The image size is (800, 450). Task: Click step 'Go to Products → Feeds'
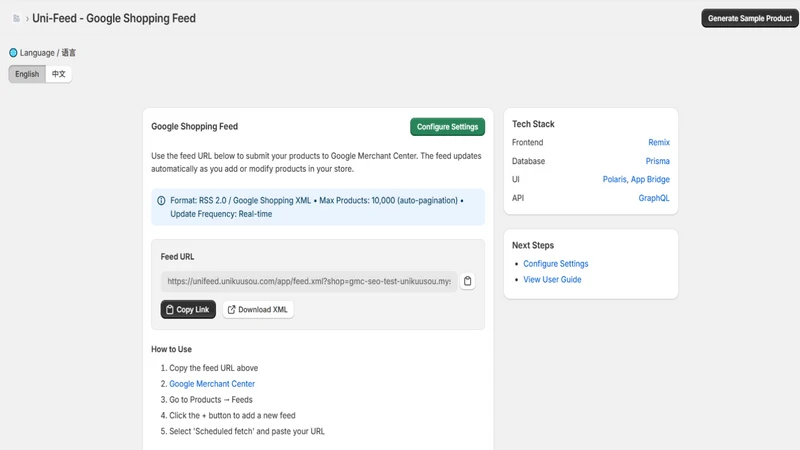[211, 399]
